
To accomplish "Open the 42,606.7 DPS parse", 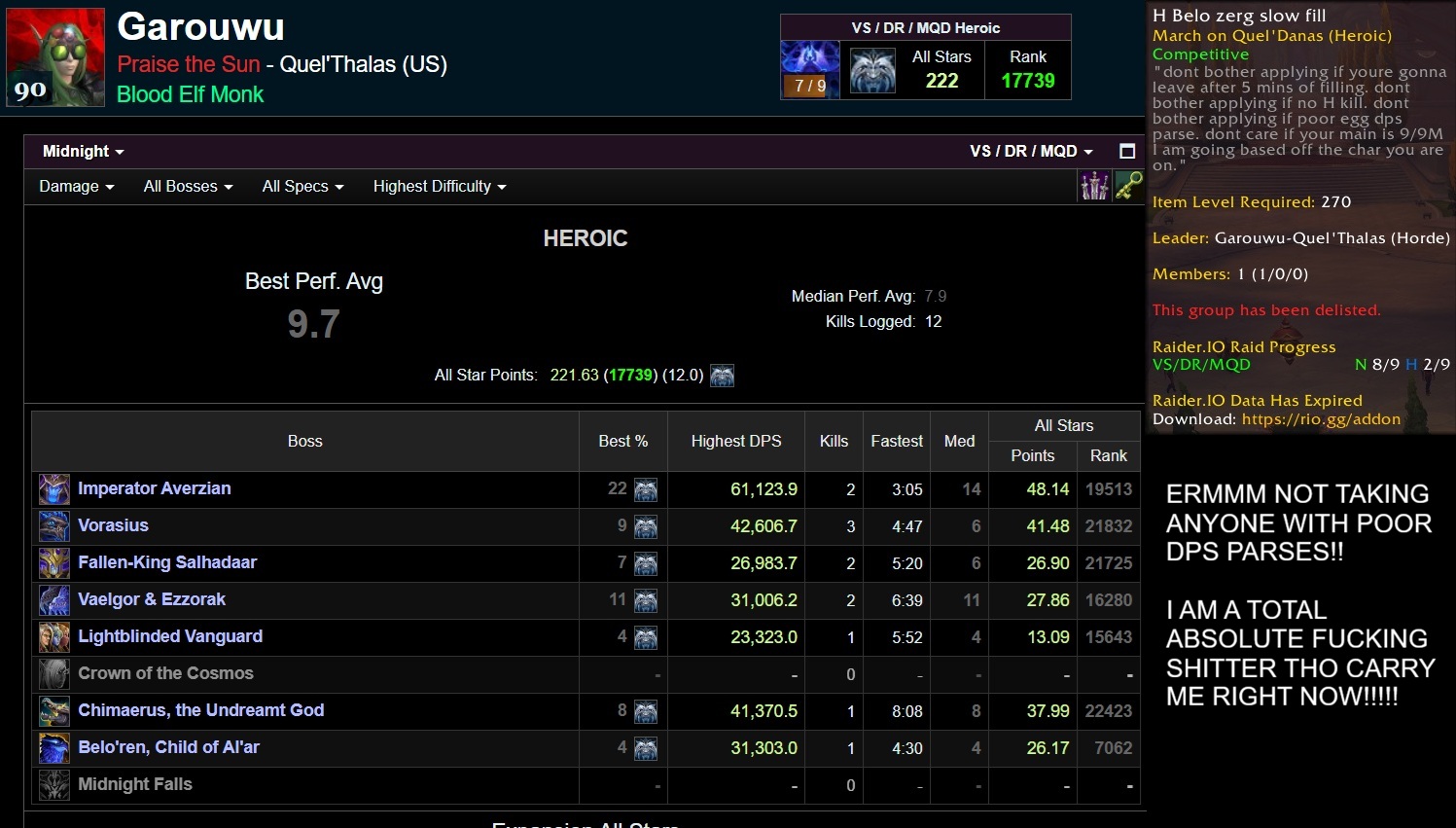I will pyautogui.click(x=764, y=526).
